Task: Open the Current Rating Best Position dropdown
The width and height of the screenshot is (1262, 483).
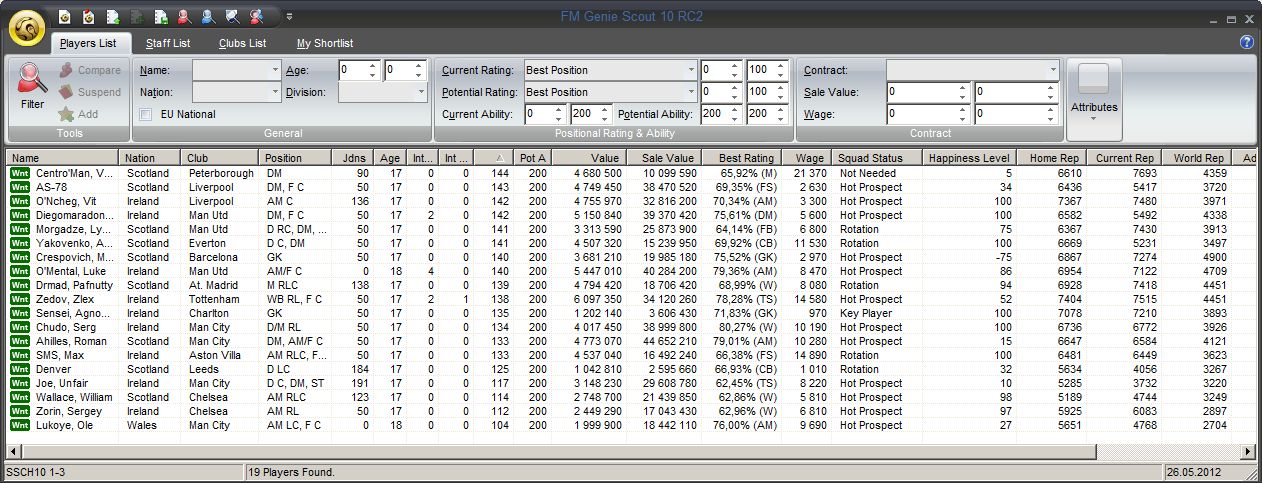Action: pyautogui.click(x=690, y=70)
